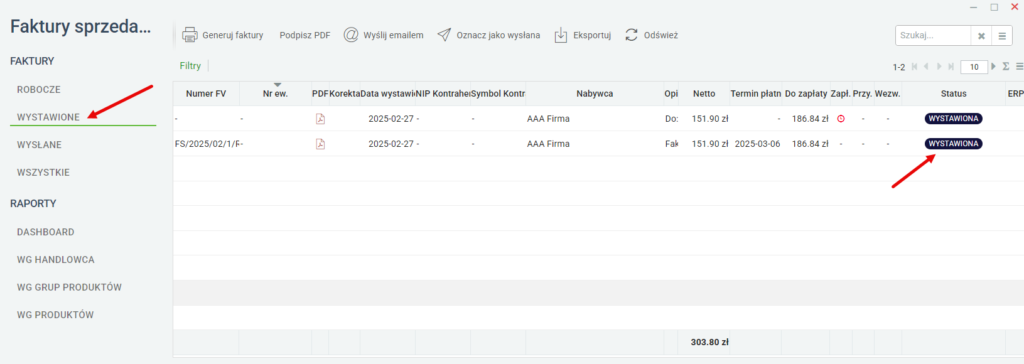Click the Eksportuj label
The height and width of the screenshot is (364, 1024).
coord(592,35)
